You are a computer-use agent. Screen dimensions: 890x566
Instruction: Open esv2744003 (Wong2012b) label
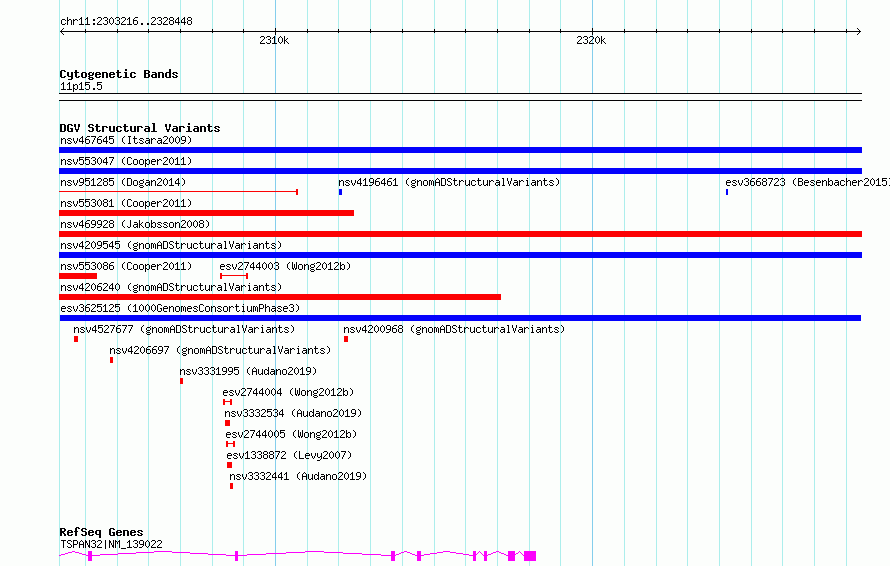(x=285, y=266)
